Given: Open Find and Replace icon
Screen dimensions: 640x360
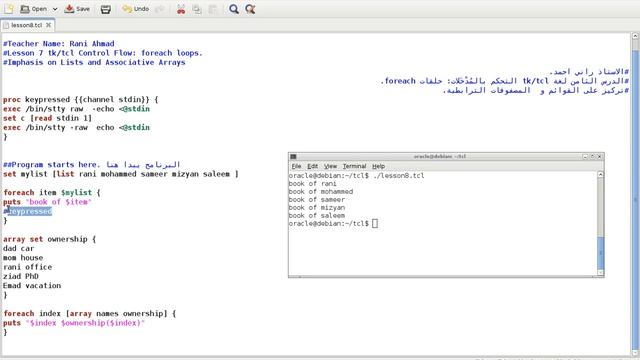Looking at the screenshot, I should (250, 9).
